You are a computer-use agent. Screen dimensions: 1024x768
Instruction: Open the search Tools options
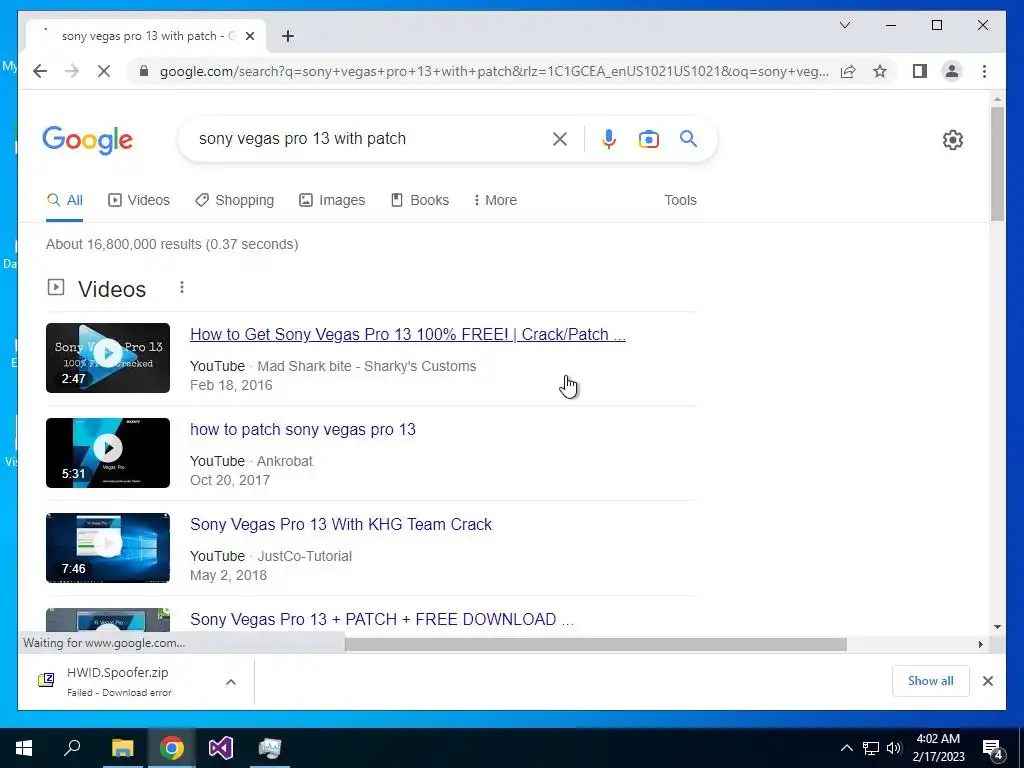pyautogui.click(x=680, y=200)
